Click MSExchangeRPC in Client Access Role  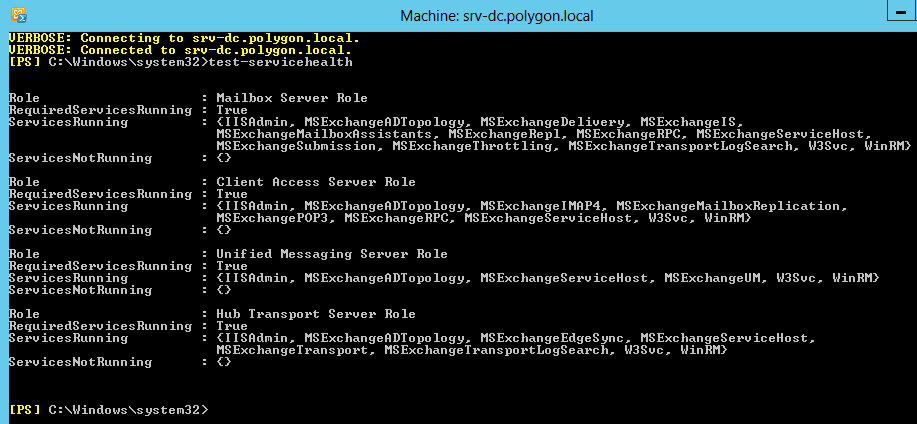396,218
